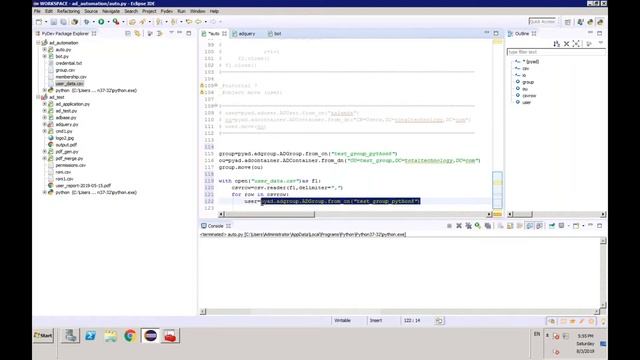640x360 pixels.
Task: Collapse All in PyDev Package Explorer
Action: point(128,33)
